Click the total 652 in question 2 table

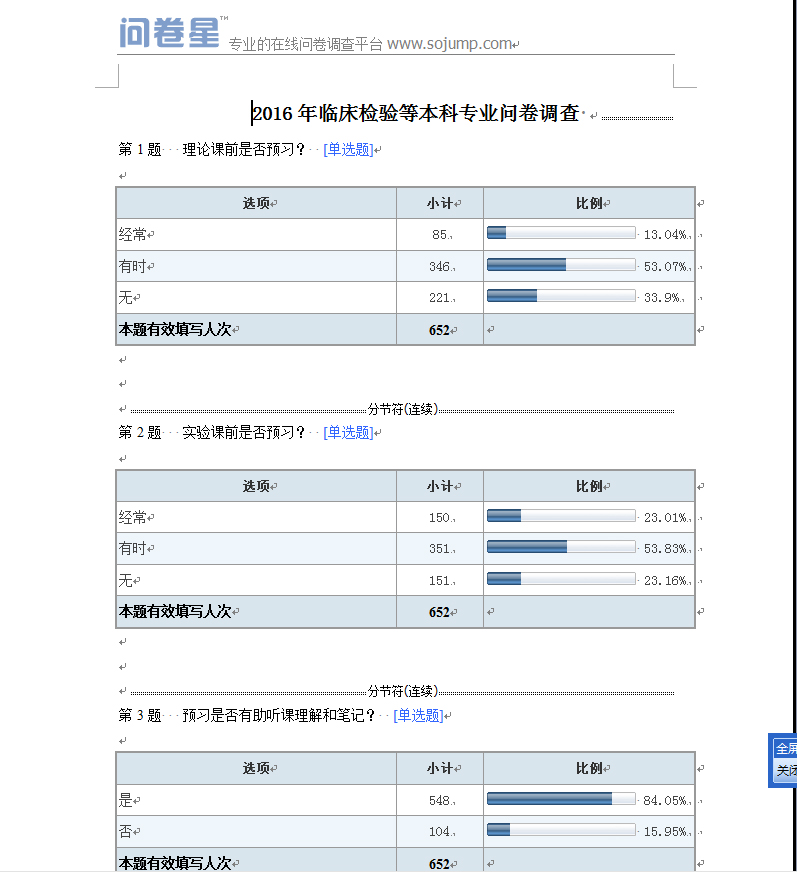coord(439,612)
